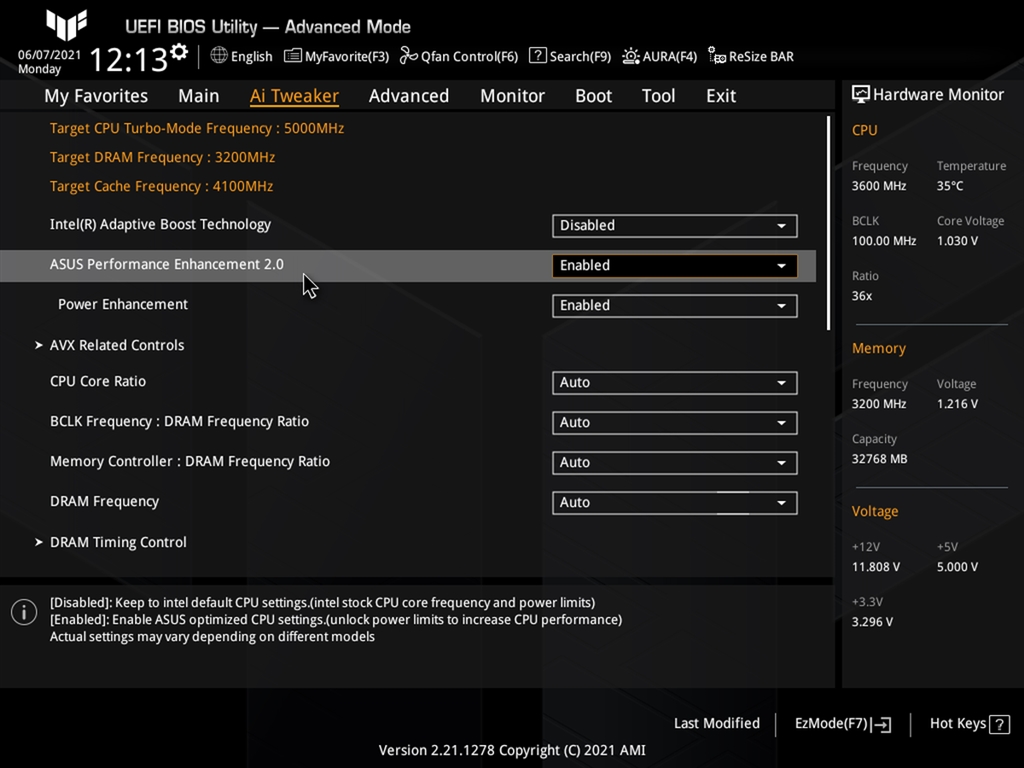The image size is (1024, 768).
Task: Open BCLK Frequency DRAM Ratio dropdown
Action: [675, 423]
